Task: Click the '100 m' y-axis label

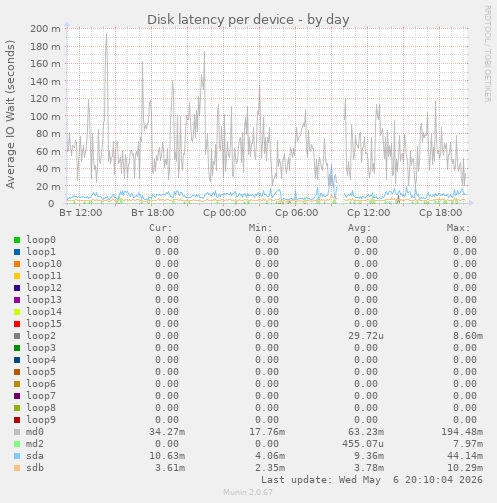Action: point(45,116)
